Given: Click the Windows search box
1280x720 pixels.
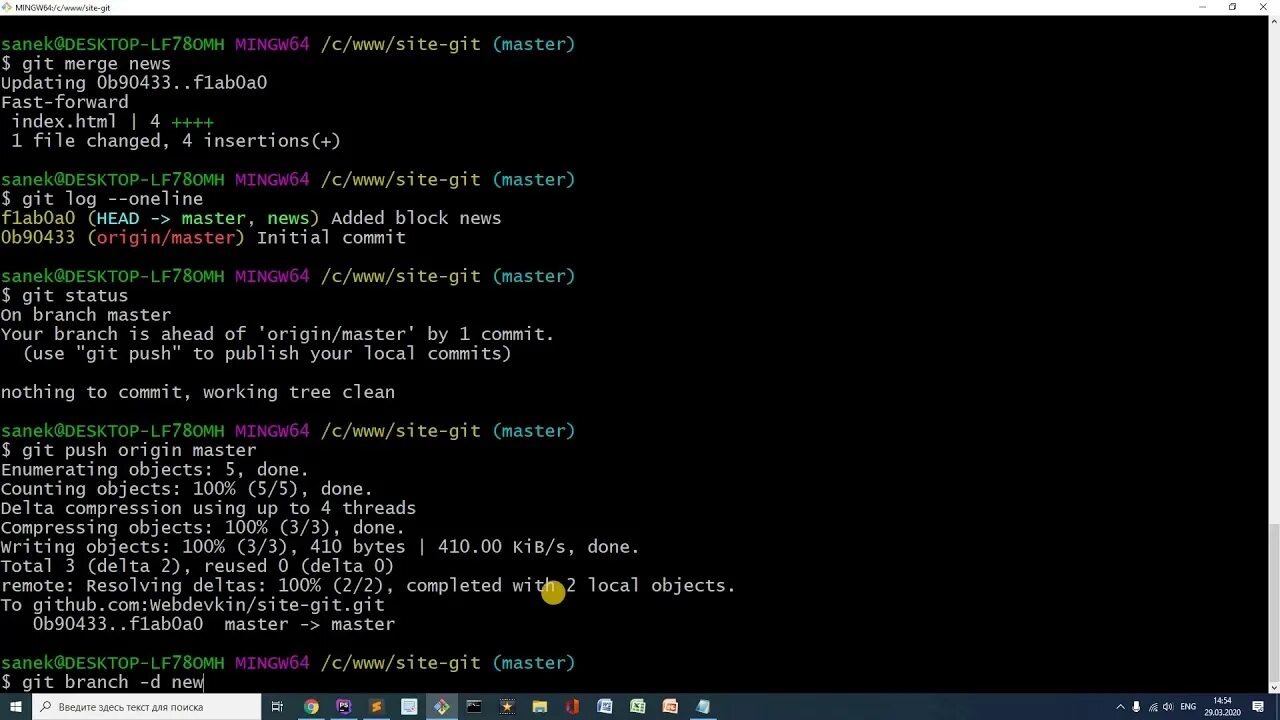Looking at the screenshot, I should coord(146,707).
